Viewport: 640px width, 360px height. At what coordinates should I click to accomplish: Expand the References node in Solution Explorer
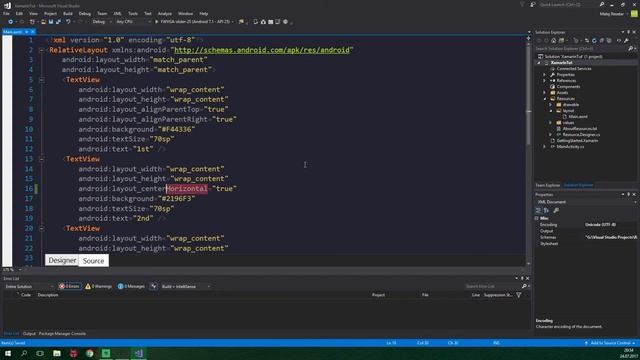point(544,81)
